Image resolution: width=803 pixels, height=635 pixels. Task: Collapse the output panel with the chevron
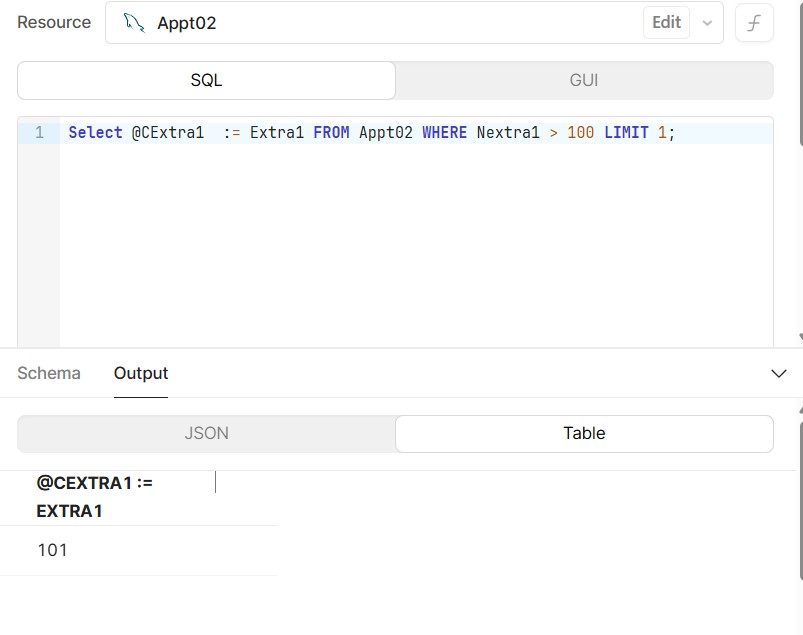[x=779, y=373]
